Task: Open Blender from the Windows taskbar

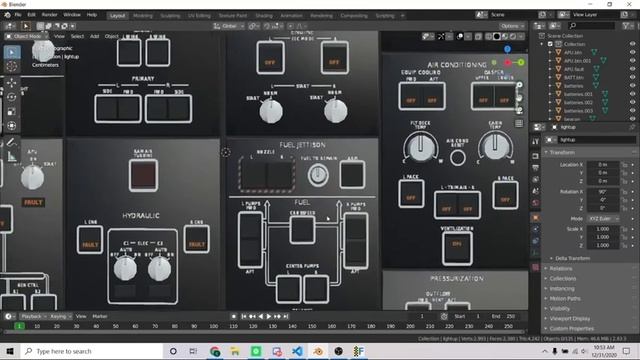Action: click(318, 351)
